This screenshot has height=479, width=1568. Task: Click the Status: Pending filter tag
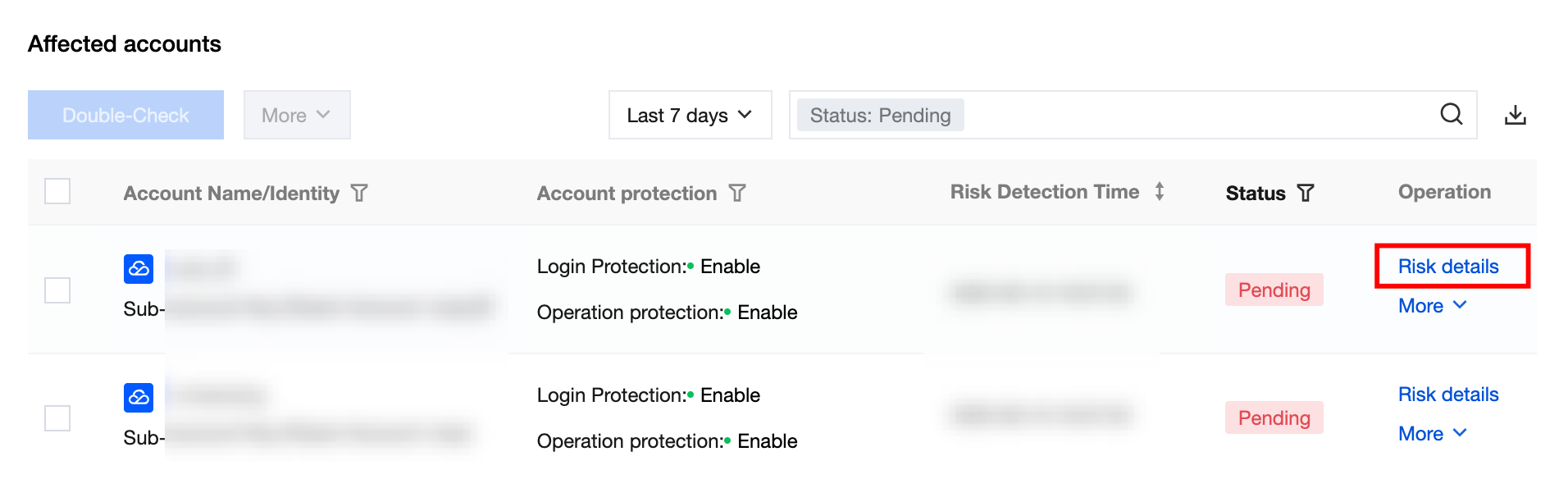pyautogui.click(x=880, y=116)
